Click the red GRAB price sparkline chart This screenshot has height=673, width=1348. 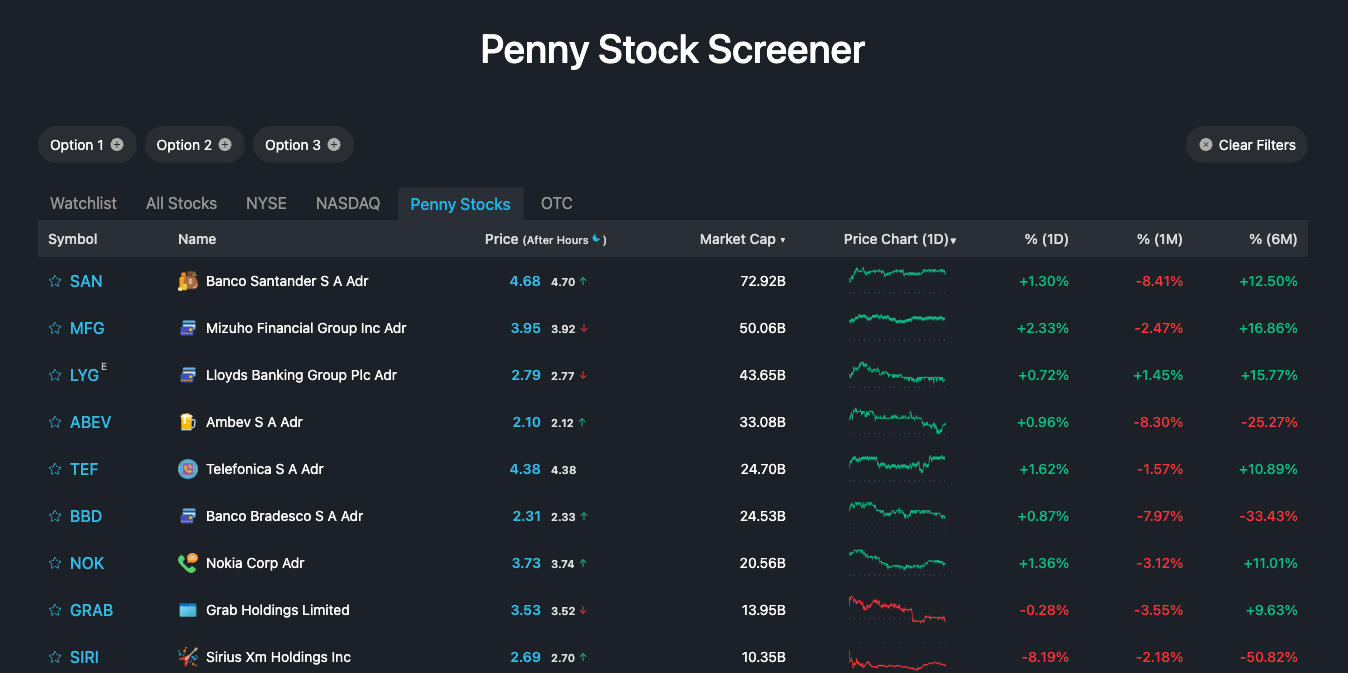tap(896, 609)
